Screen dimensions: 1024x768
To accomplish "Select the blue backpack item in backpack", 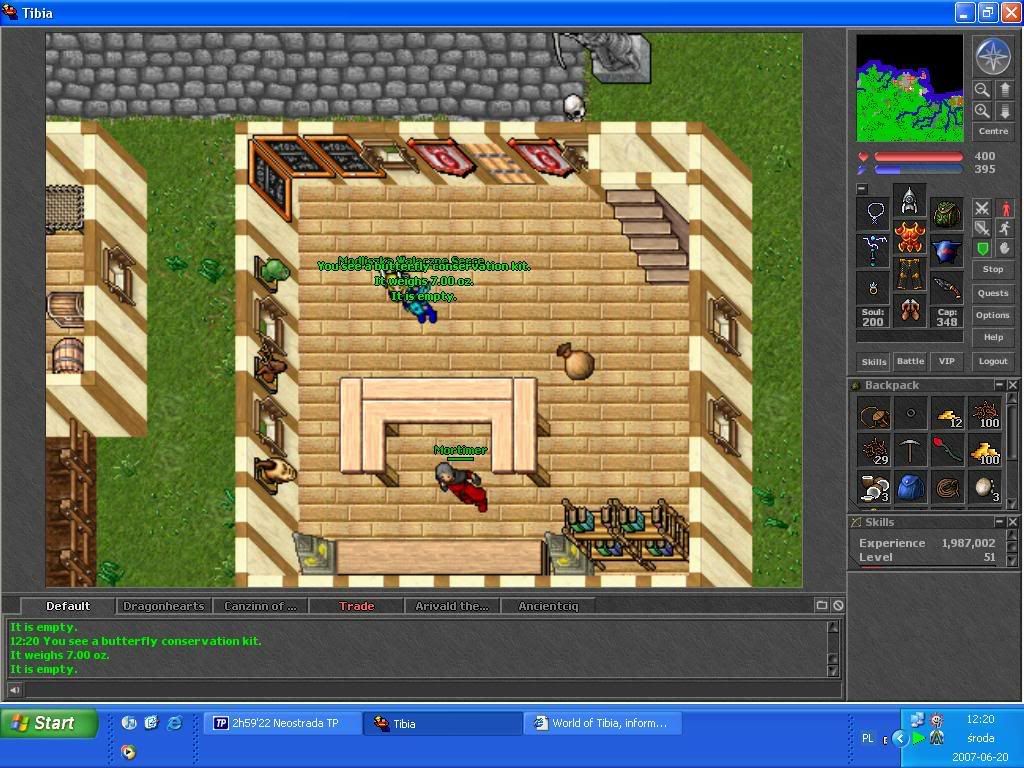I will click(910, 487).
